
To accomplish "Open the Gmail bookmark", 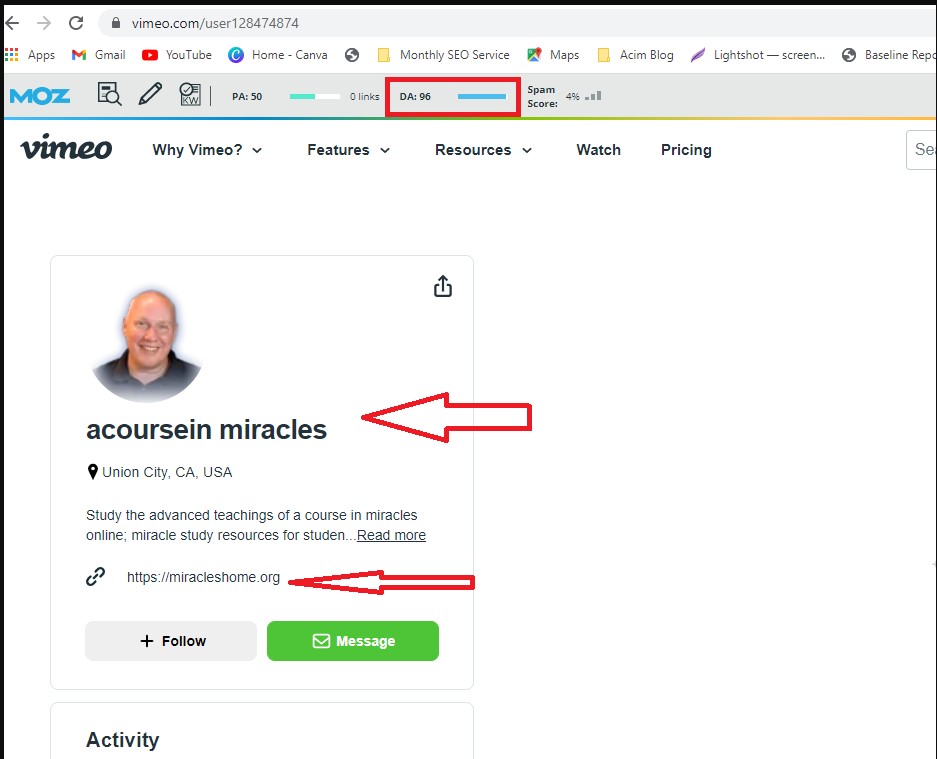I will click(99, 55).
